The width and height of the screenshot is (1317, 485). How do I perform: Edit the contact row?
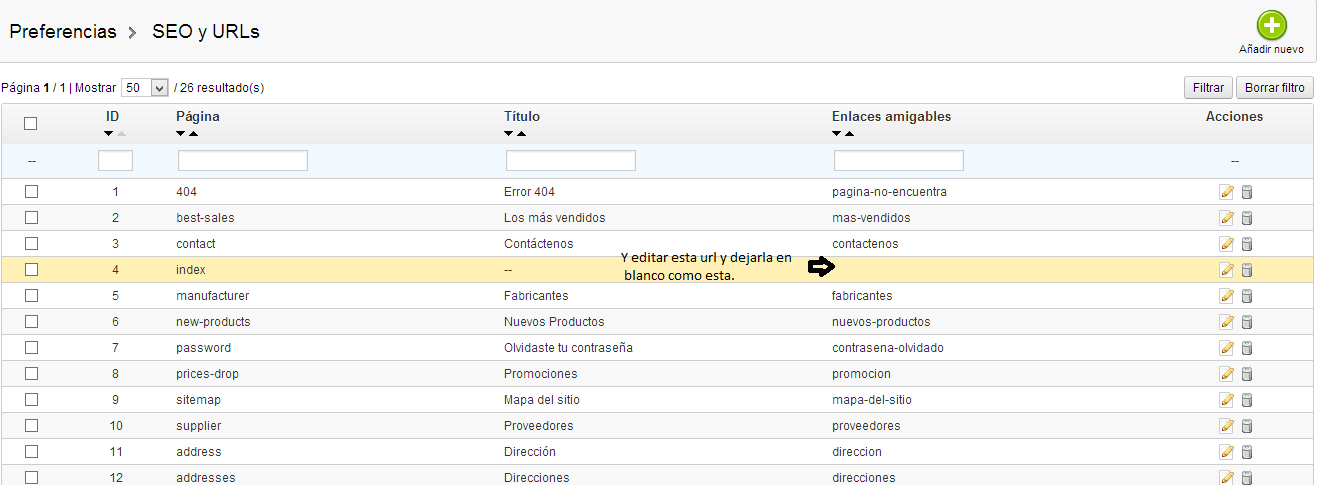(x=1227, y=244)
